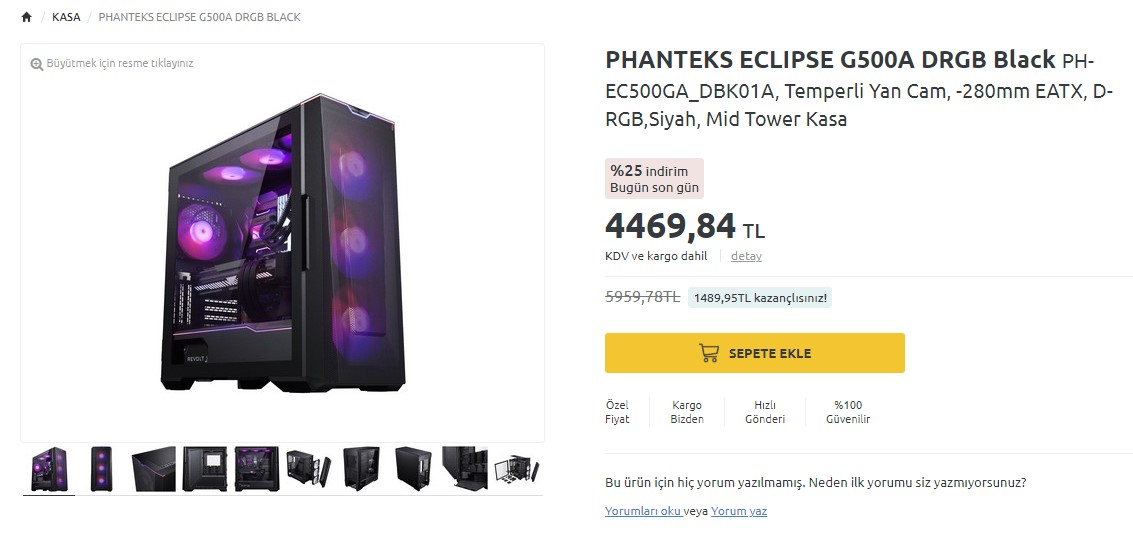Click the magnifier zoom icon on image
This screenshot has width=1133, height=554.
pos(37,64)
